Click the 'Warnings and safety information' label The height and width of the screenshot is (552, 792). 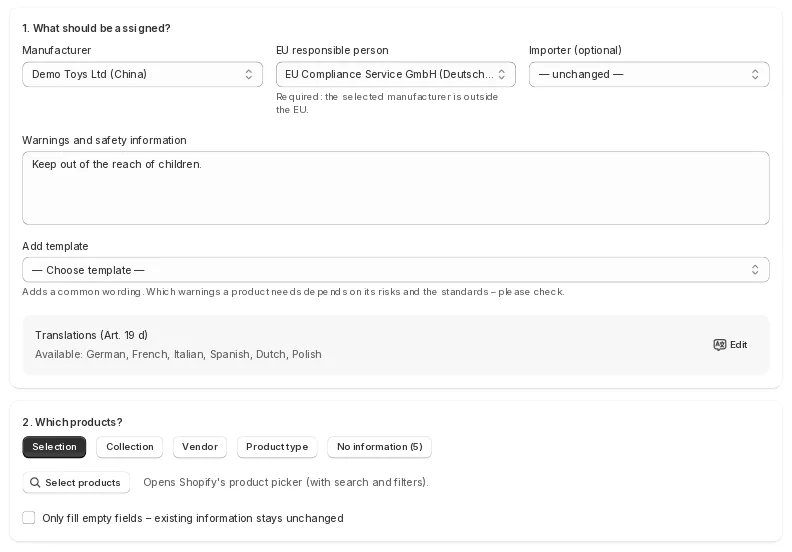(105, 140)
